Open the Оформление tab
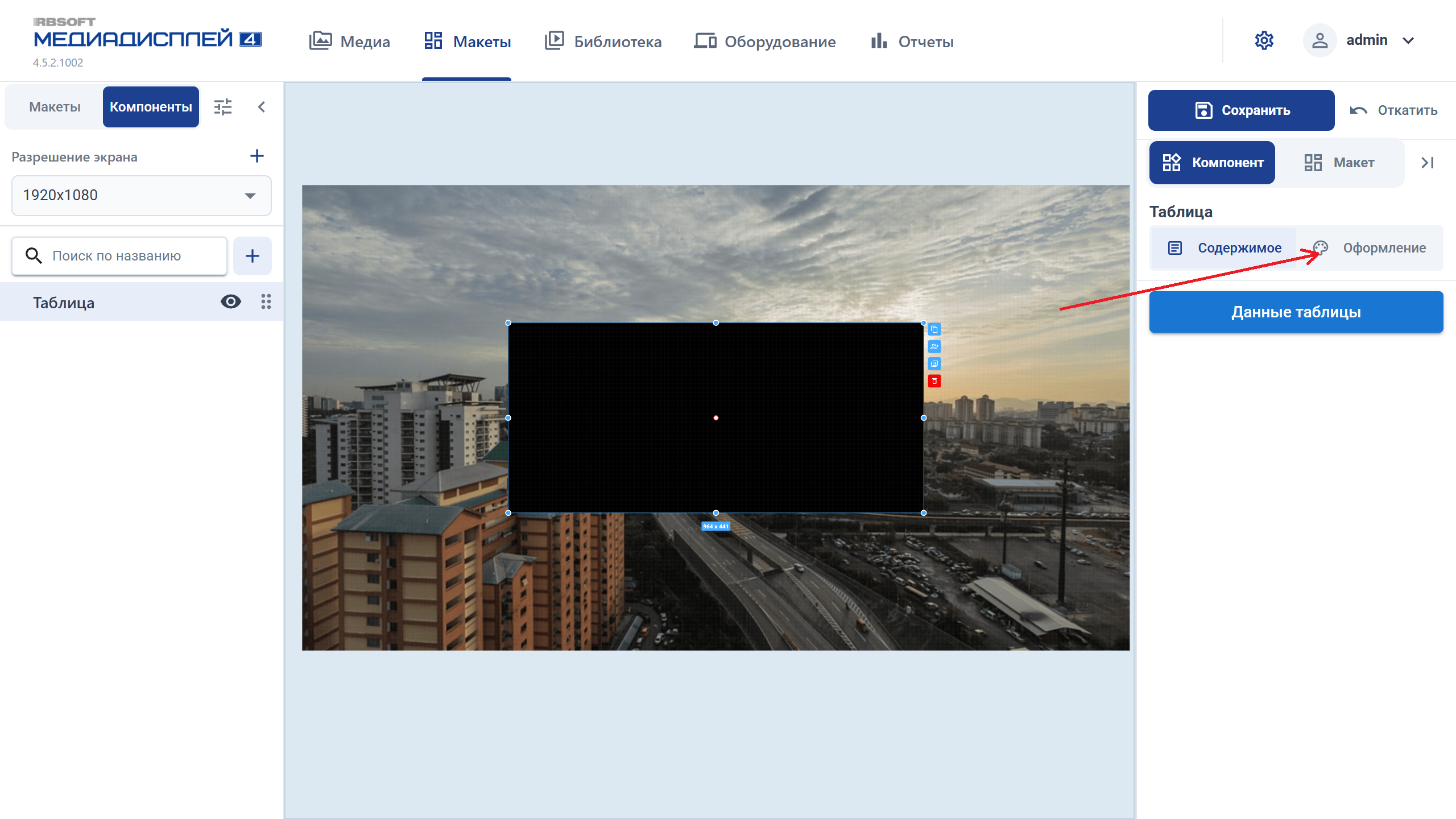The image size is (1456, 819). coord(1370,248)
